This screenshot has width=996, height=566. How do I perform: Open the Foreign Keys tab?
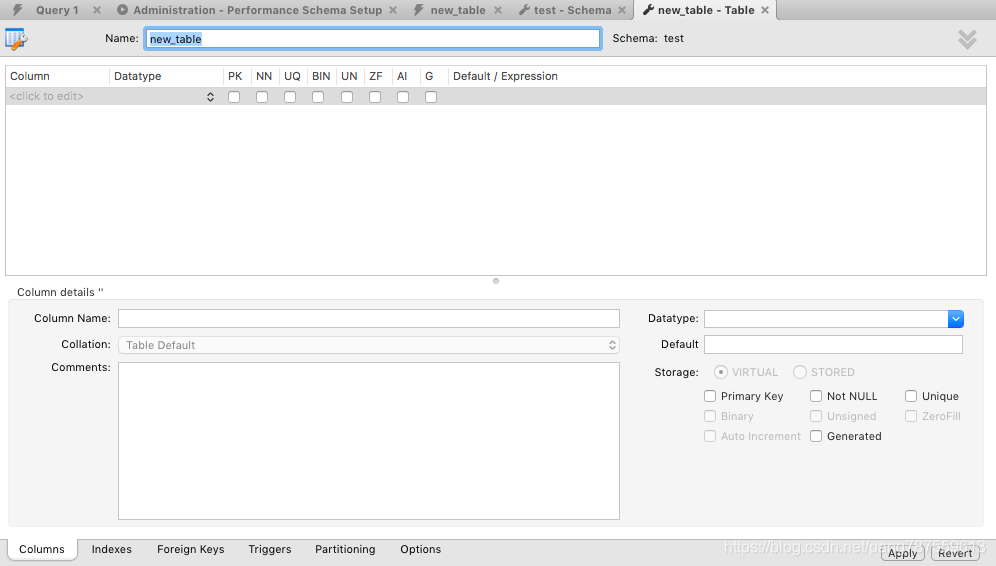click(191, 549)
